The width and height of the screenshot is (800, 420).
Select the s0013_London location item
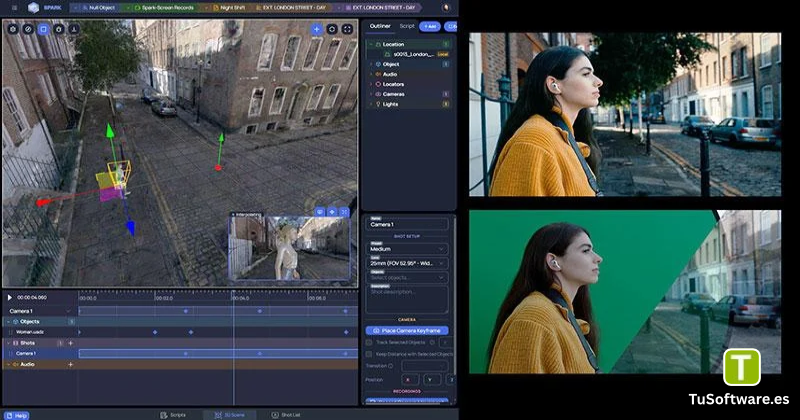click(414, 54)
